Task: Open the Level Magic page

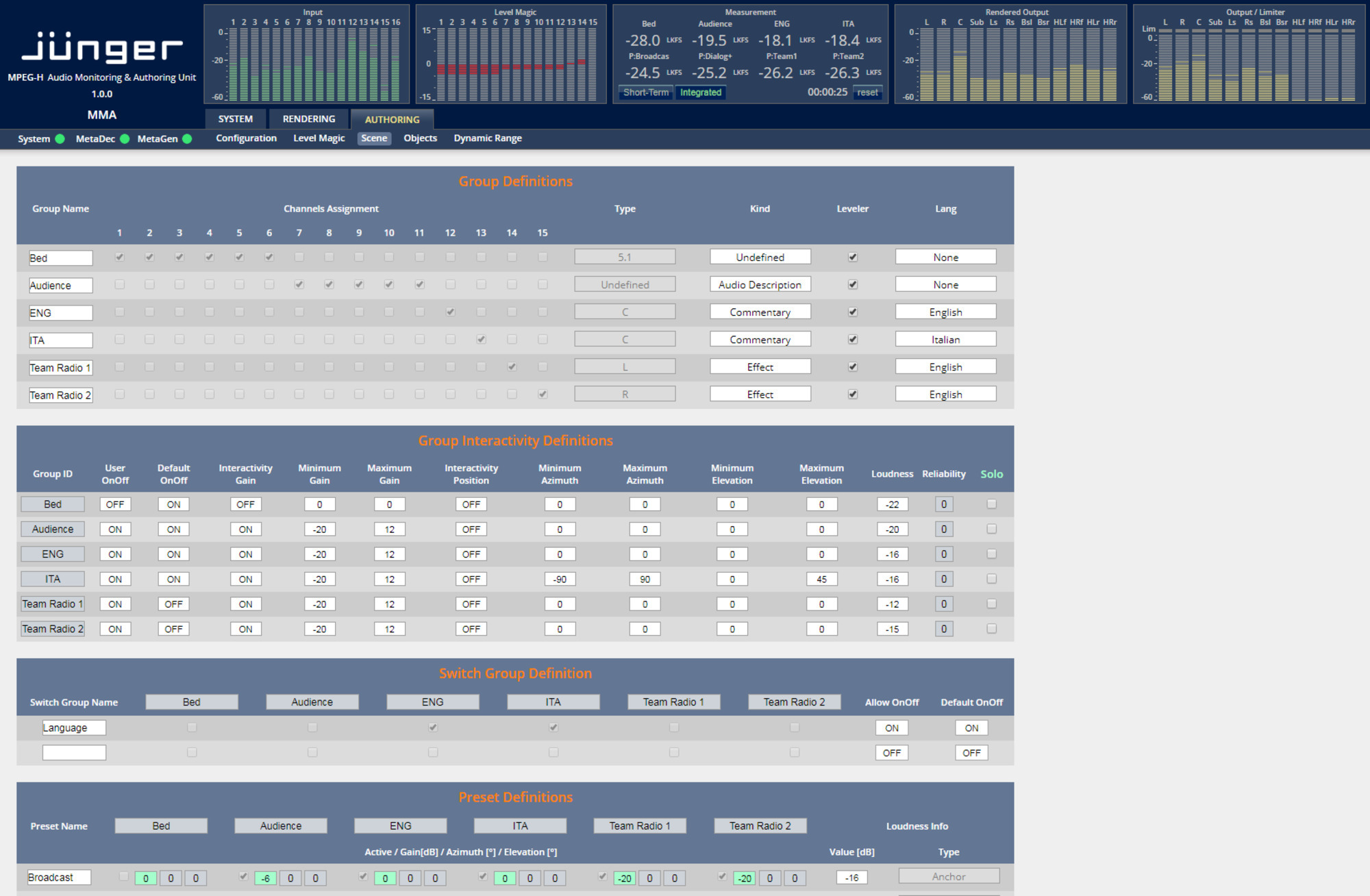Action: tap(319, 138)
